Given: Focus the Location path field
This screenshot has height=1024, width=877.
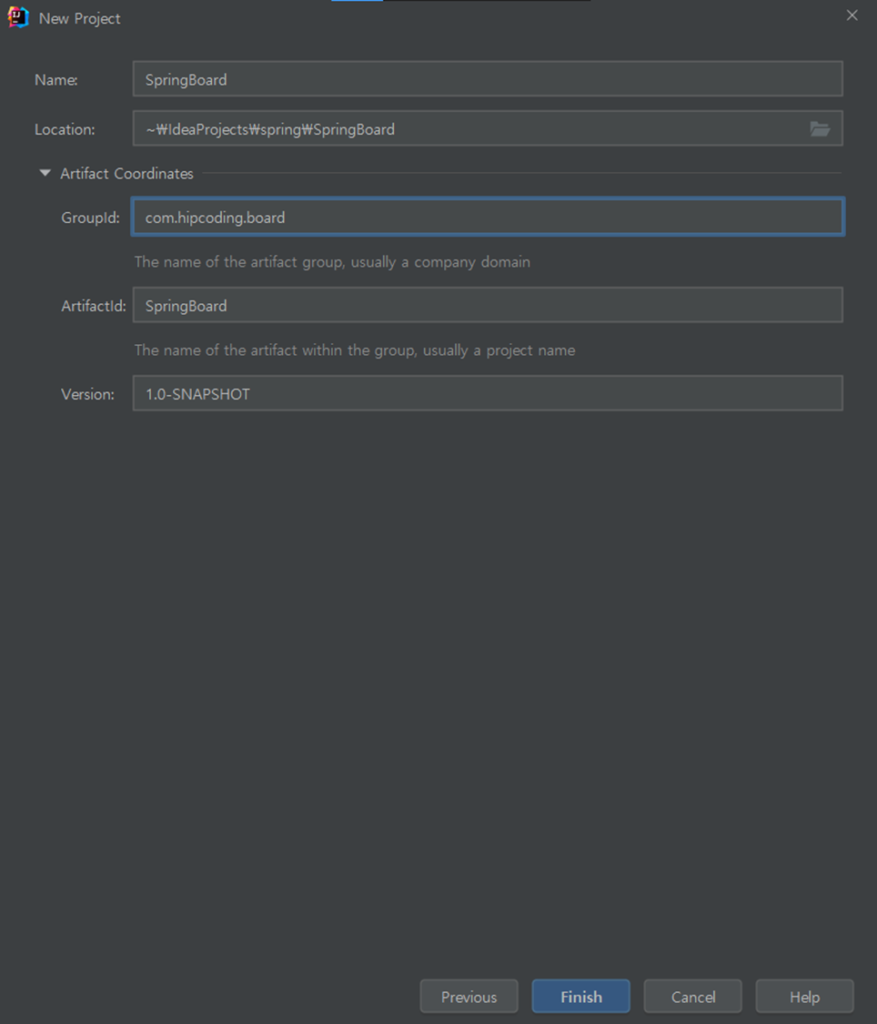Looking at the screenshot, I should pos(470,129).
